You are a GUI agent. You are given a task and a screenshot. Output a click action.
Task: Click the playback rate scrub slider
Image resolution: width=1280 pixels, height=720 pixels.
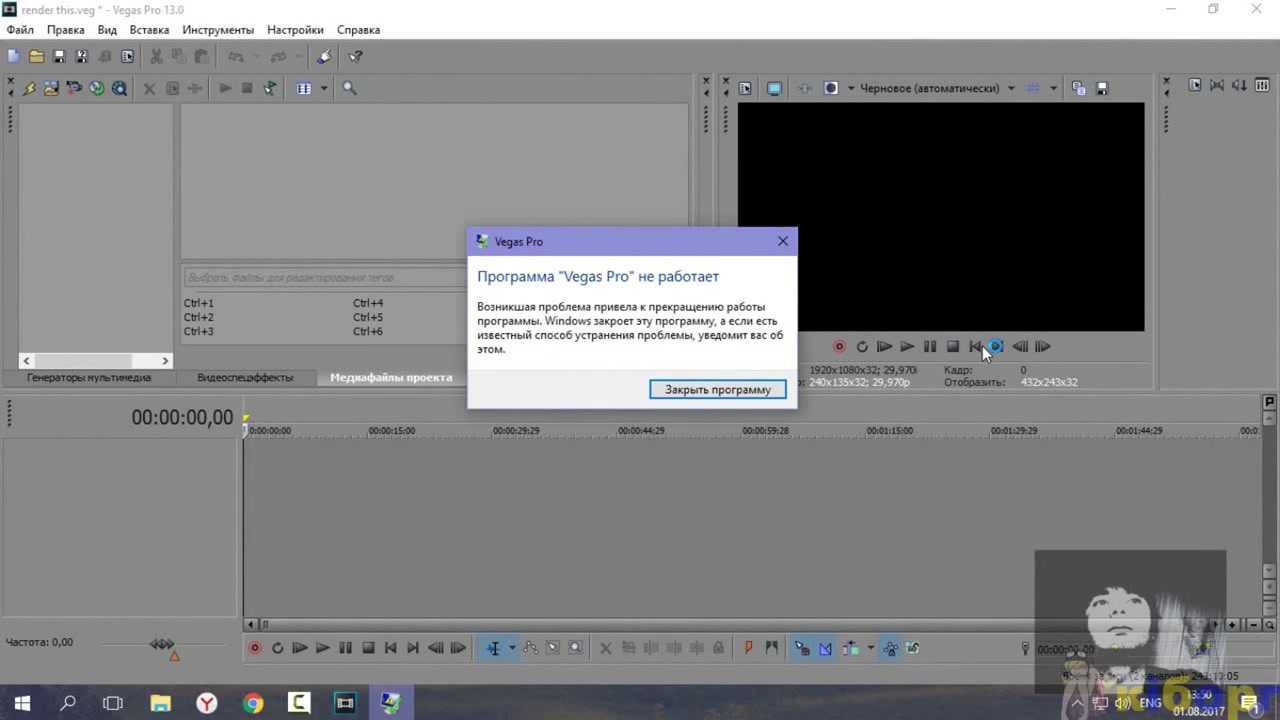coord(162,645)
